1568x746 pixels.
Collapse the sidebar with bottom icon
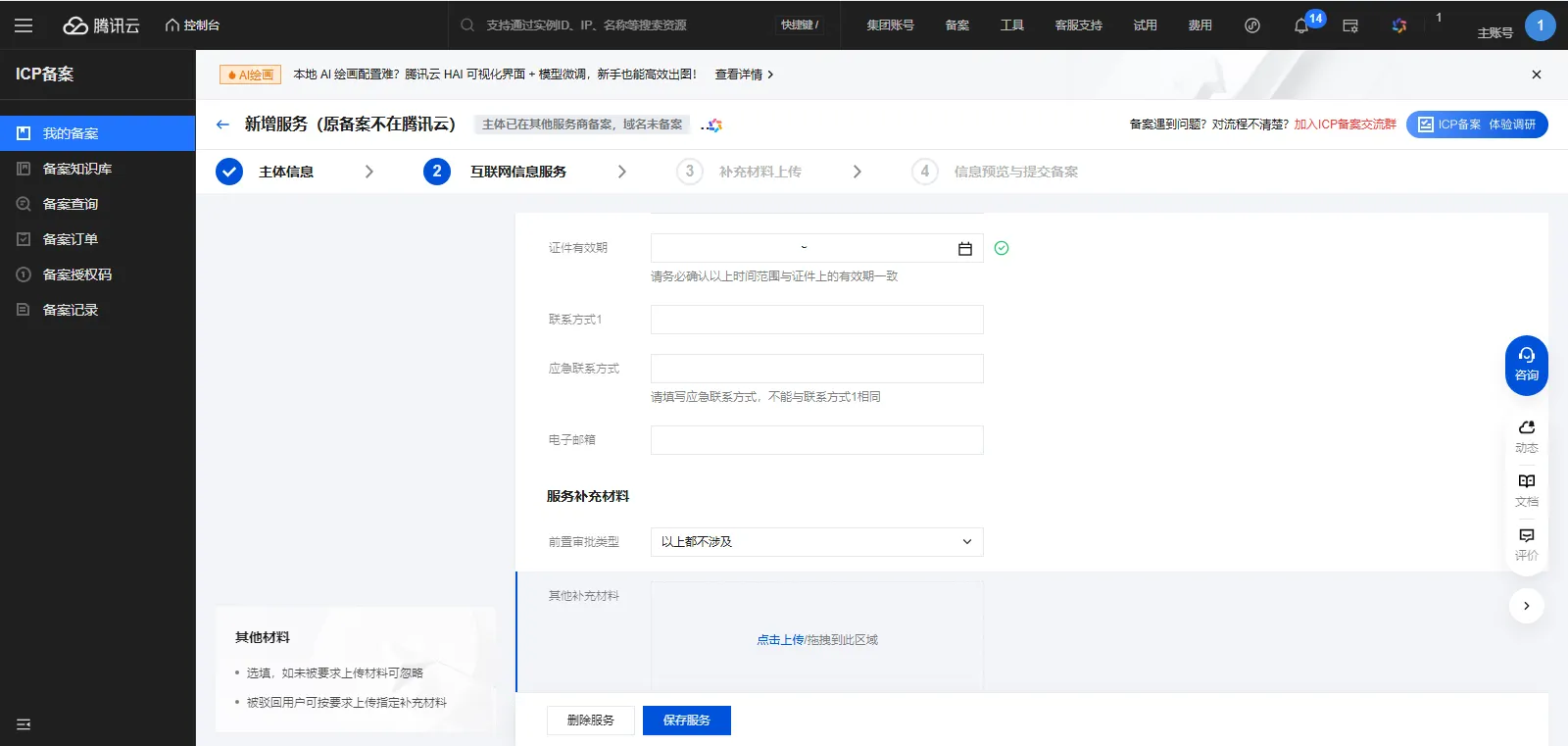point(24,724)
